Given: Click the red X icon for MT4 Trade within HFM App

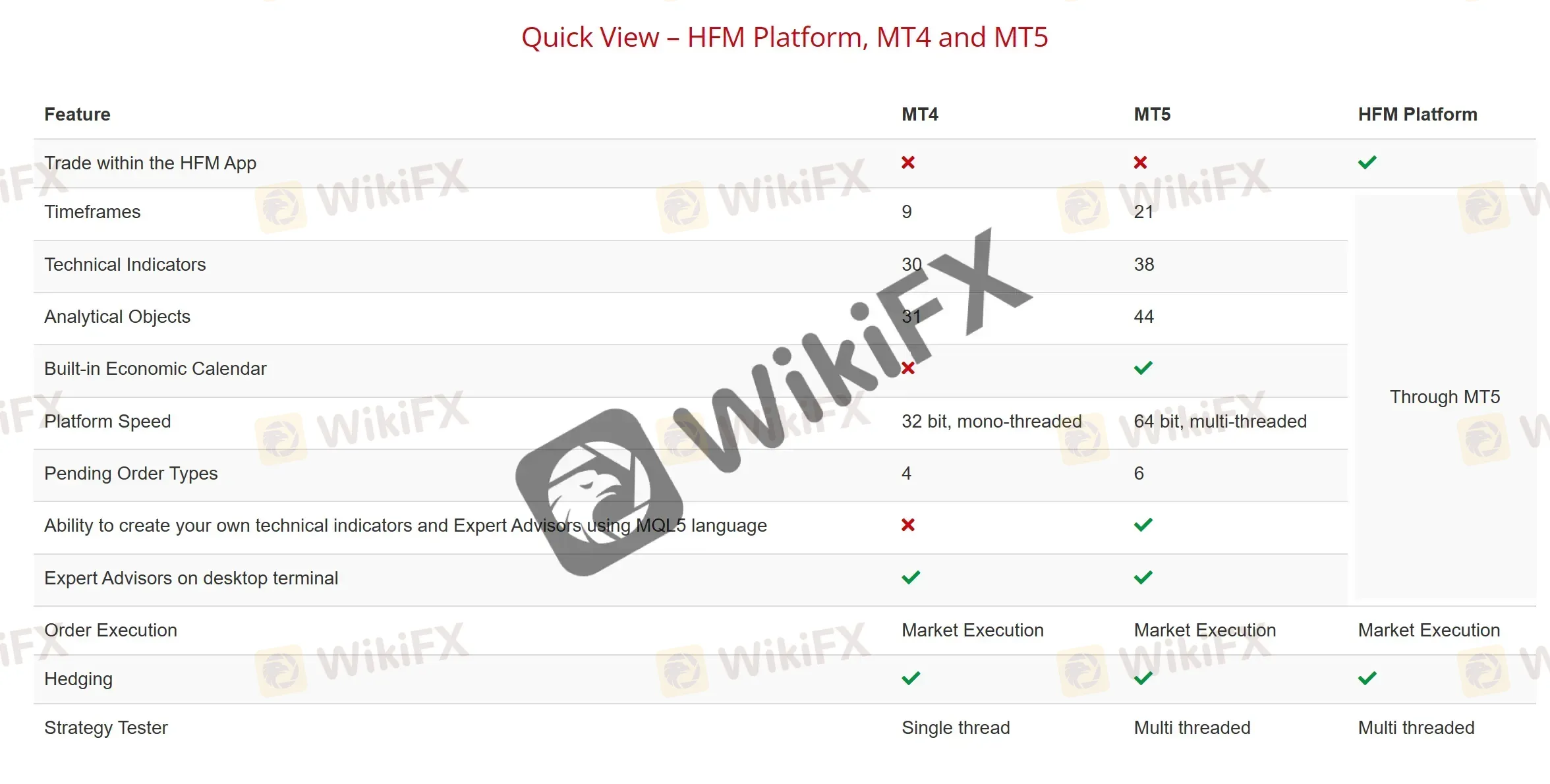Looking at the screenshot, I should pyautogui.click(x=908, y=162).
